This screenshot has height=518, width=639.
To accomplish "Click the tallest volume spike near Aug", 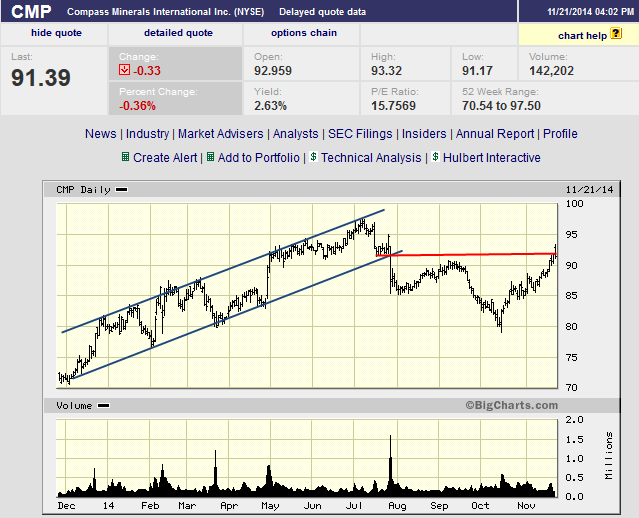I will 390,465.
